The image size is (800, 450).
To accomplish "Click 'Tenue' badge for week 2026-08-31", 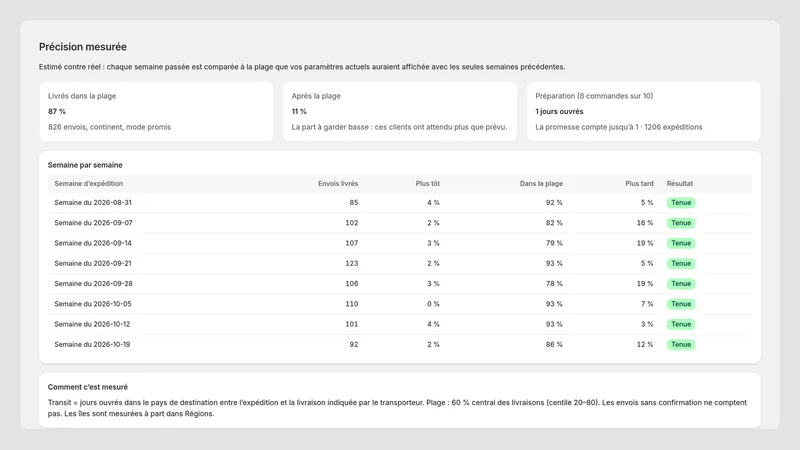I will [x=681, y=203].
